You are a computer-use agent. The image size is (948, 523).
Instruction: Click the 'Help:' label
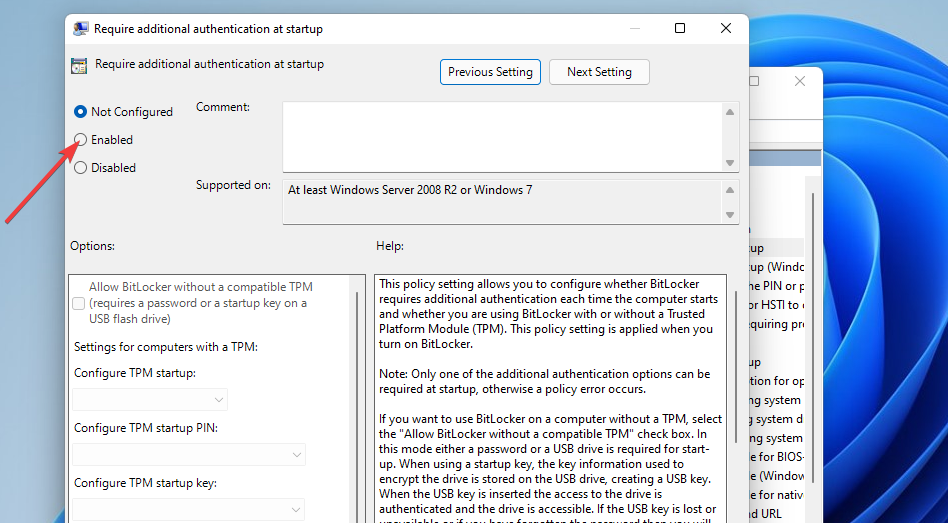390,246
